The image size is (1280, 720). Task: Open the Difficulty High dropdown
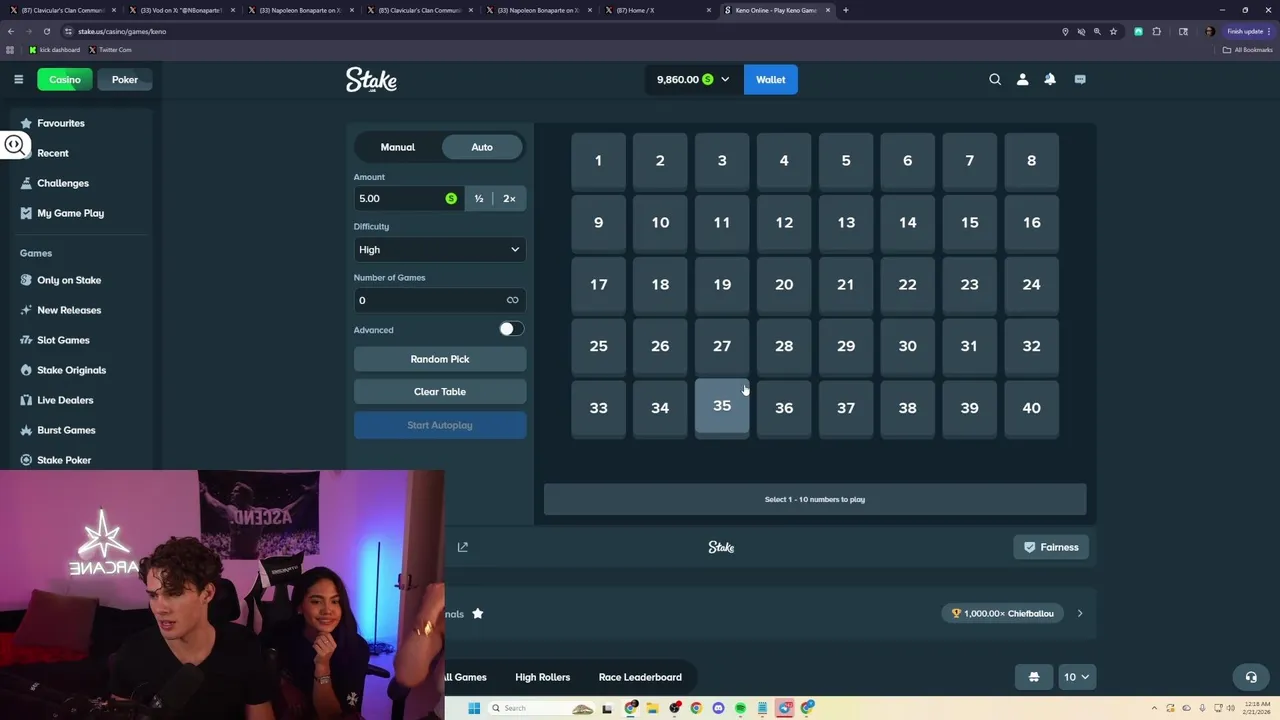[x=440, y=250]
